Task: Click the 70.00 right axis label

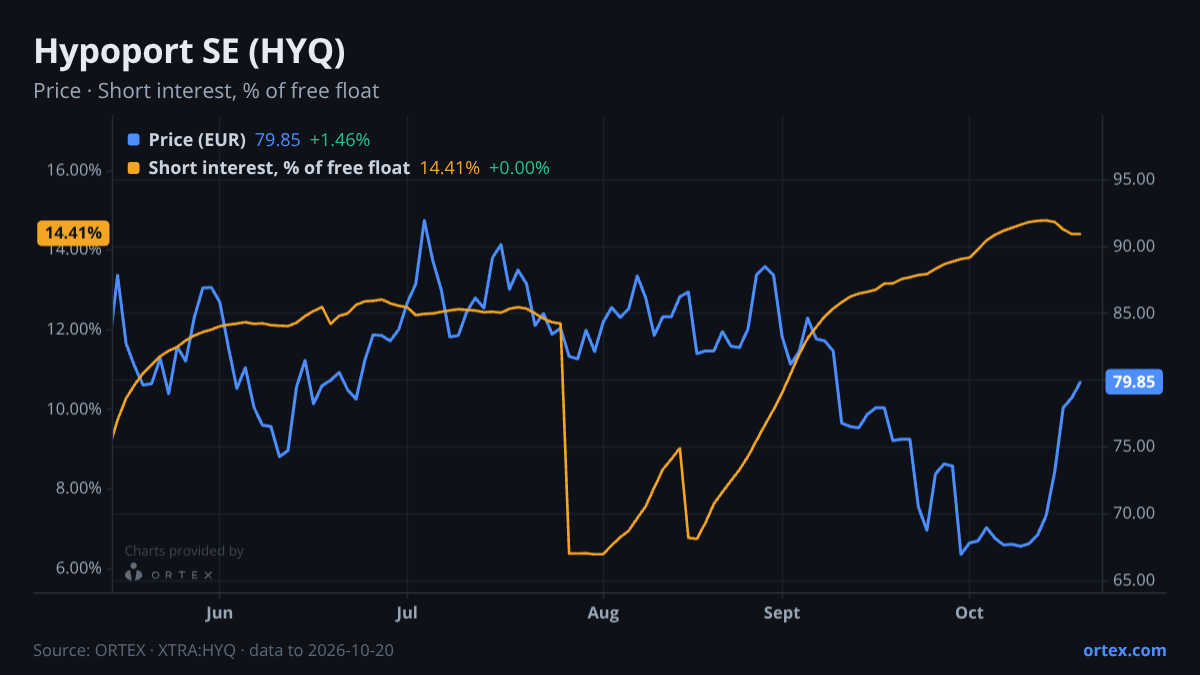Action: pyautogui.click(x=1133, y=514)
